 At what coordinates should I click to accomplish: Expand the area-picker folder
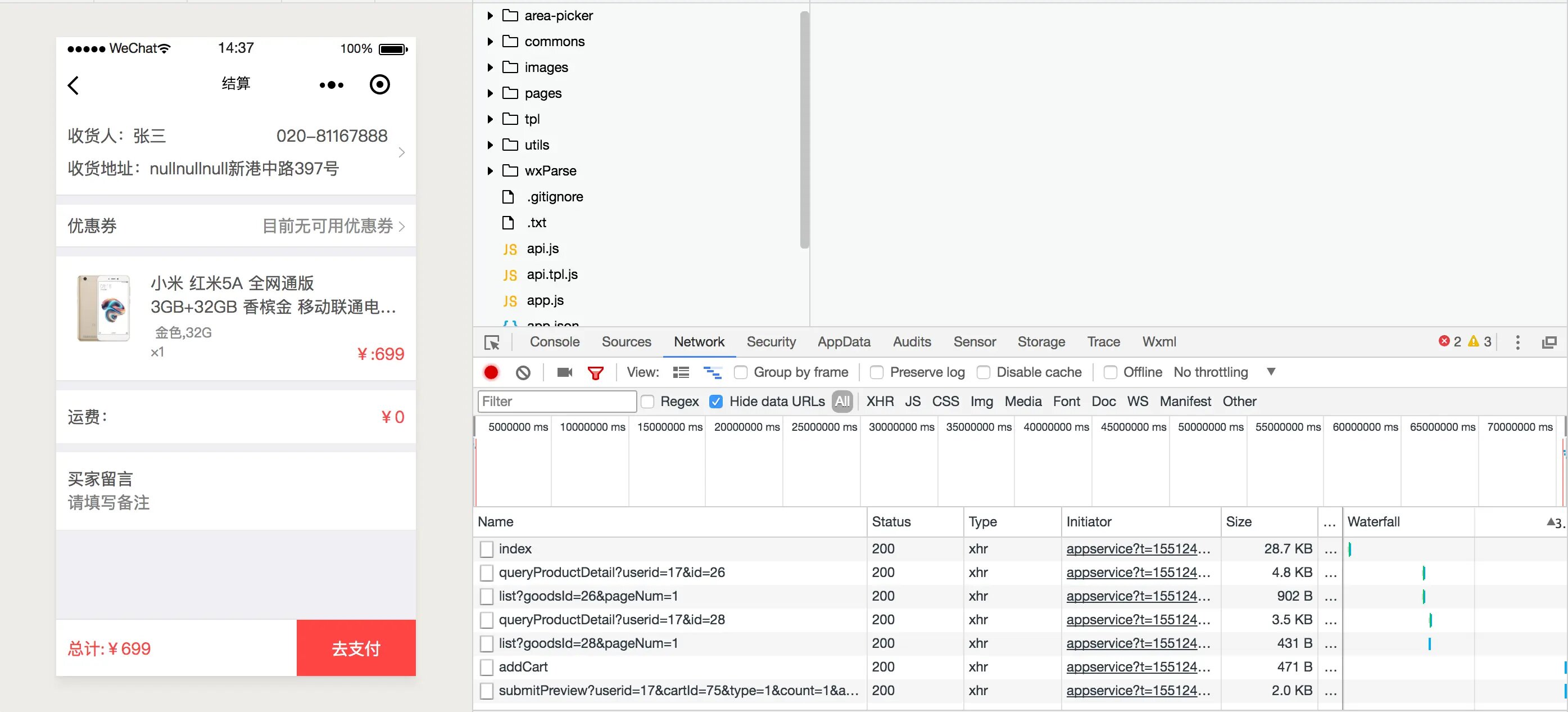click(490, 16)
